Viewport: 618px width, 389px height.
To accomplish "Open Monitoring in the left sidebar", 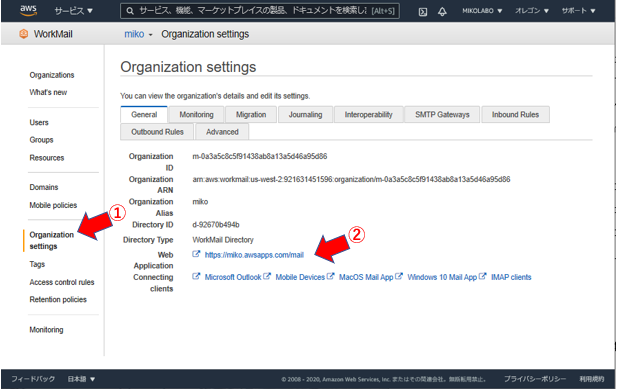I will click(x=46, y=330).
